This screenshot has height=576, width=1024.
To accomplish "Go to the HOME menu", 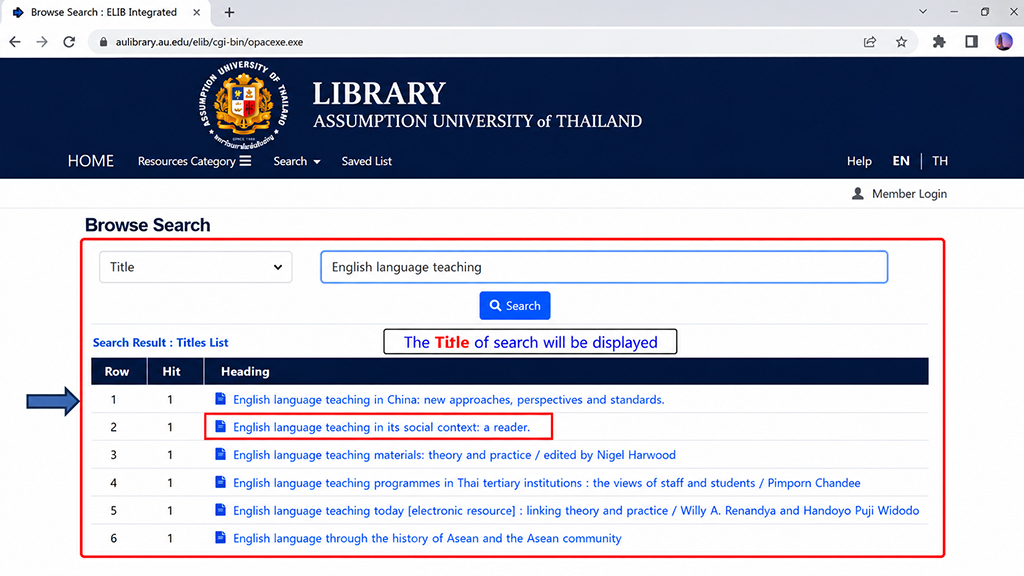I will click(x=91, y=161).
